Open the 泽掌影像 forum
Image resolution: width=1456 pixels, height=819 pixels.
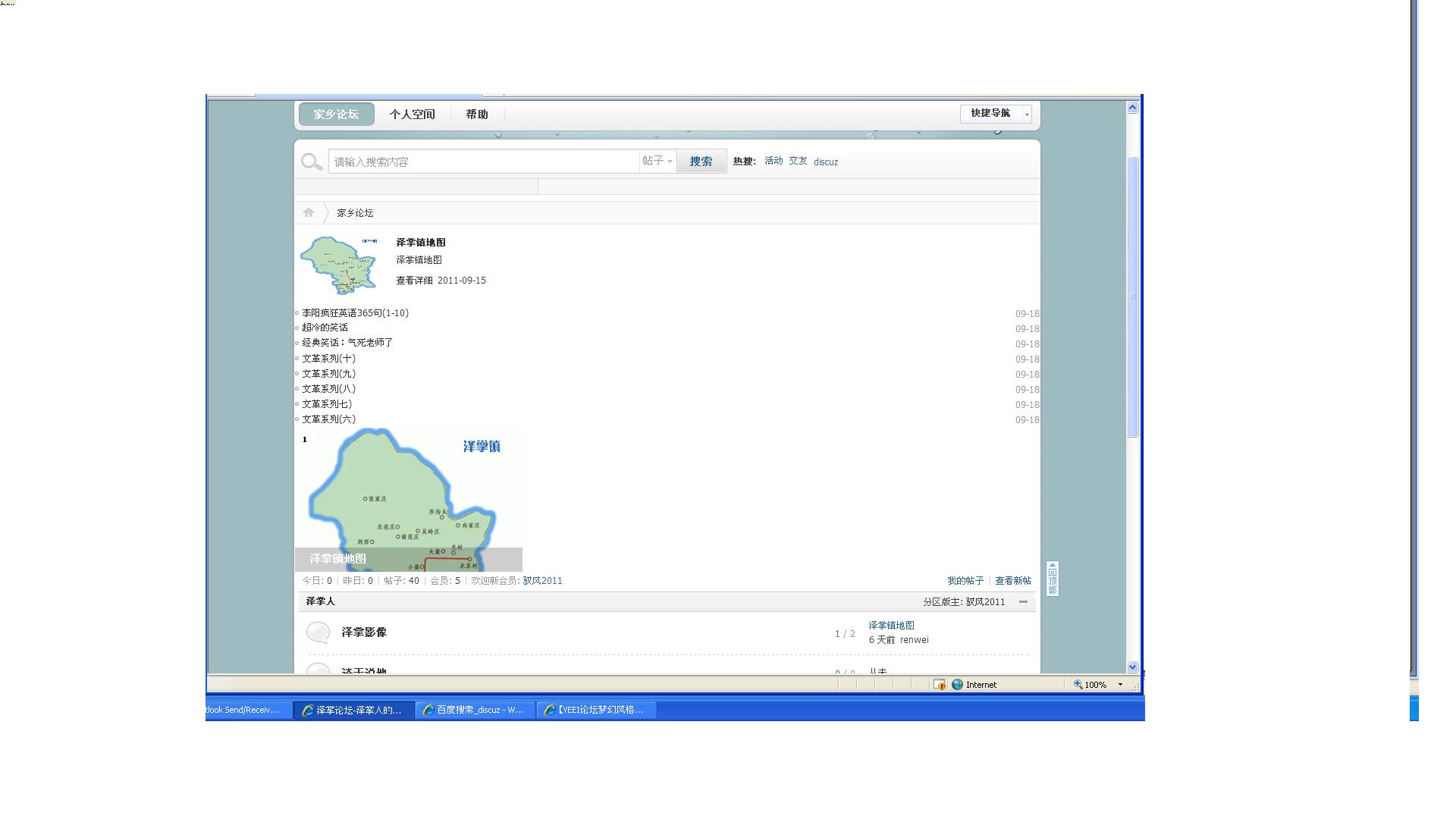(x=364, y=632)
